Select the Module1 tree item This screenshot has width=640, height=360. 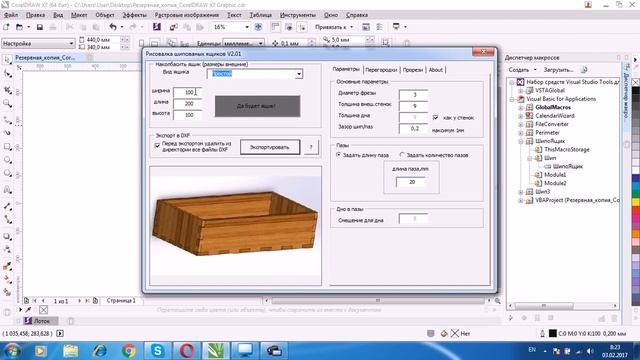(x=555, y=175)
